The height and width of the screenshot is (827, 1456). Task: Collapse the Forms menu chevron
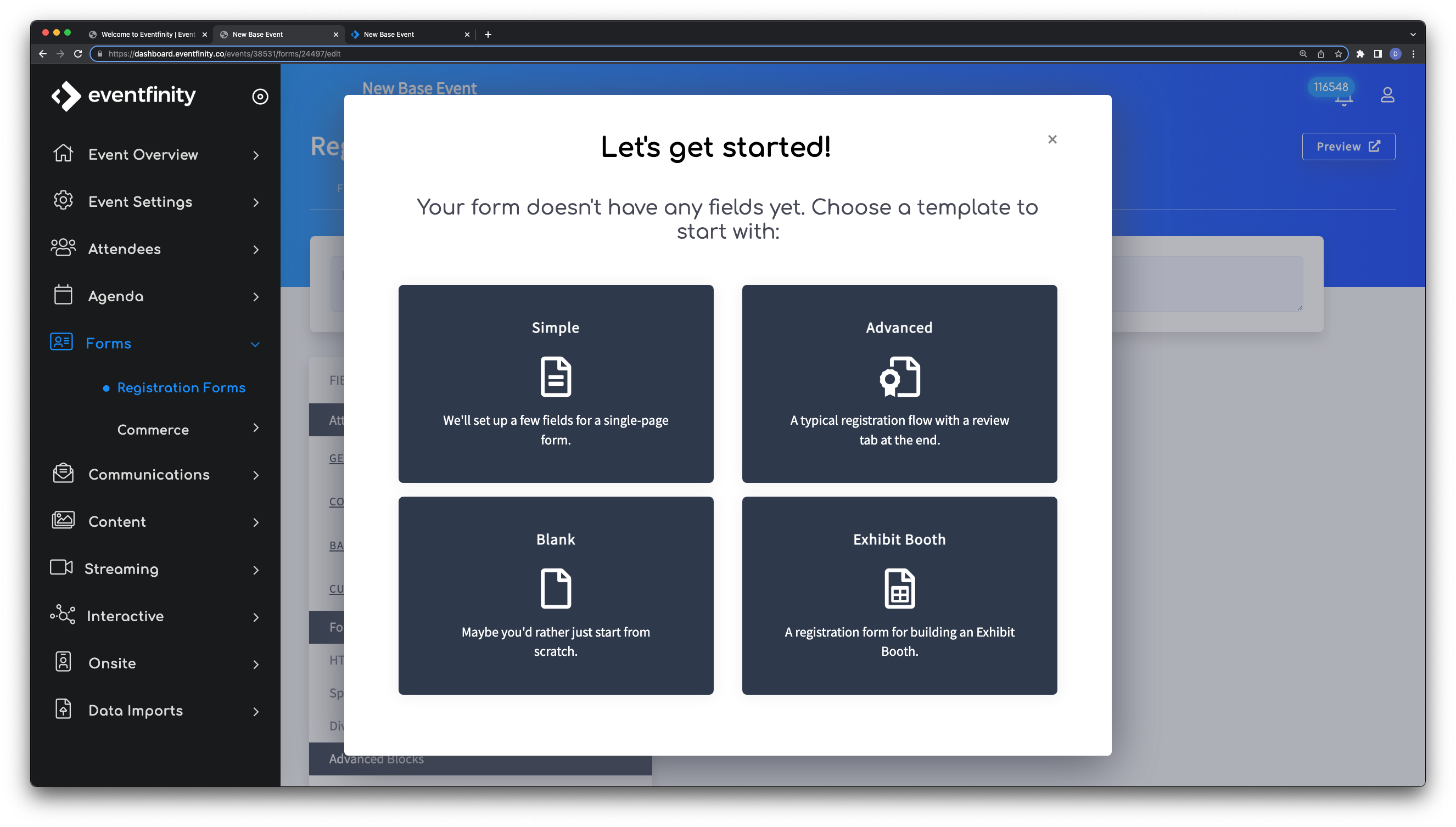pyautogui.click(x=255, y=344)
